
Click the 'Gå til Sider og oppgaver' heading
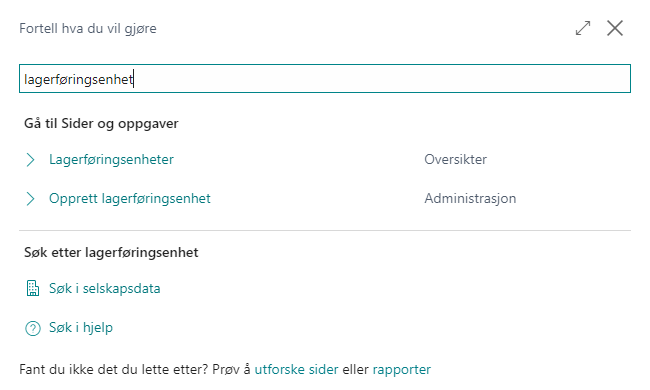(101, 124)
